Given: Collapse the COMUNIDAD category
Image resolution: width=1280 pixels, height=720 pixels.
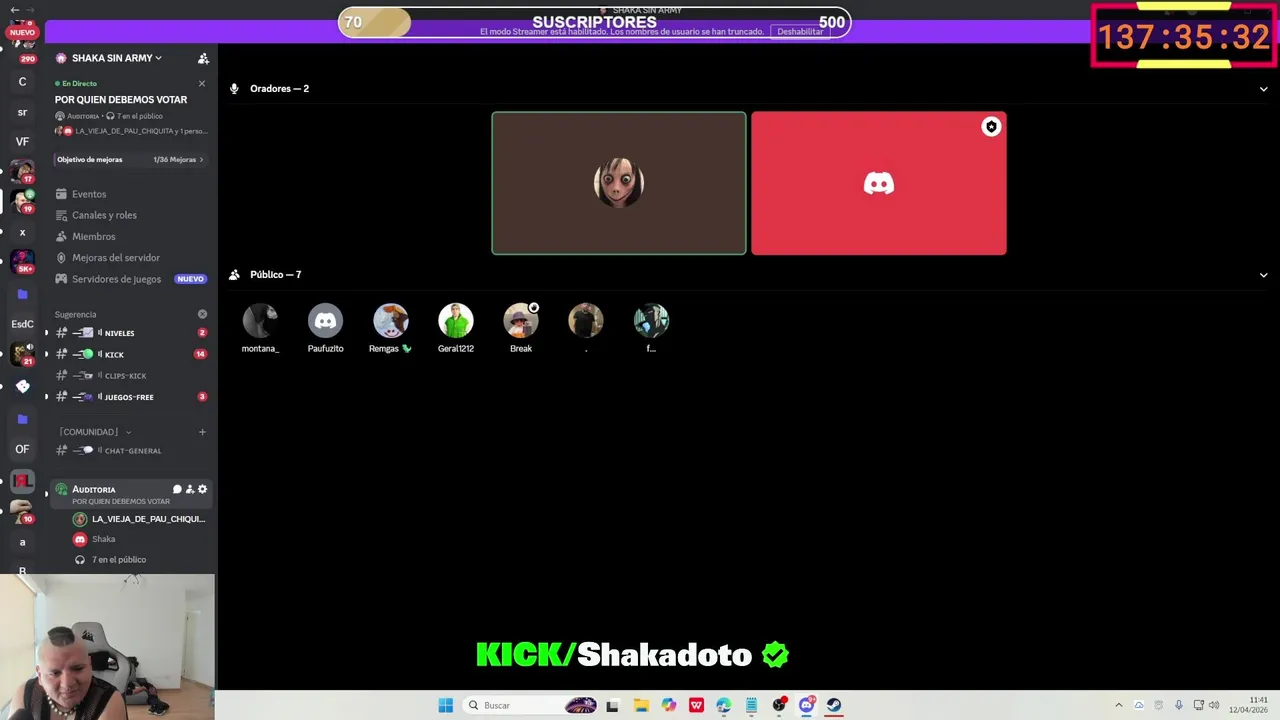Looking at the screenshot, I should pos(93,432).
